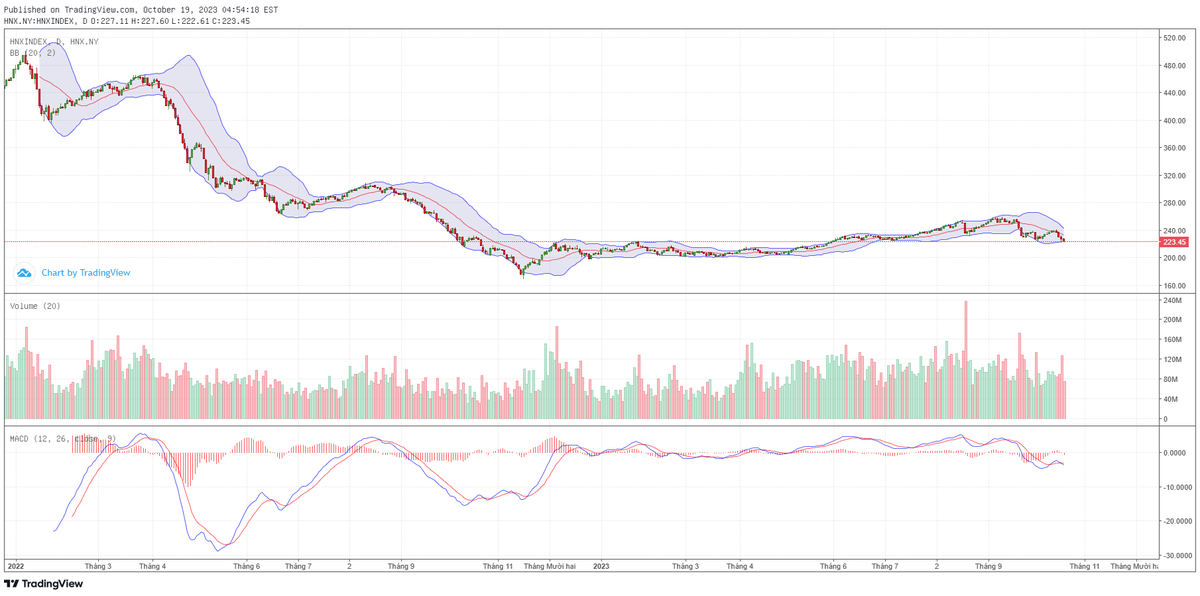Image resolution: width=1200 pixels, height=596 pixels.
Task: Select the MACD (12, 26, close, 9) label
Action: coord(63,438)
